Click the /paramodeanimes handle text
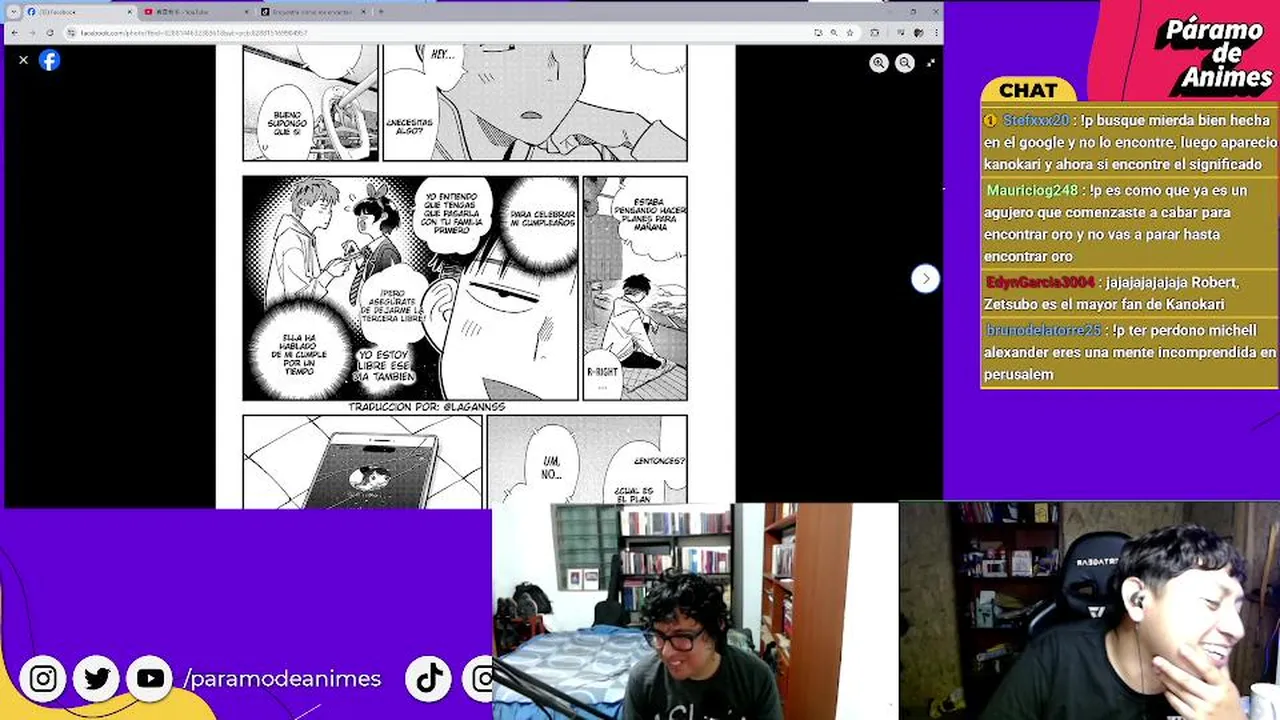 (282, 679)
